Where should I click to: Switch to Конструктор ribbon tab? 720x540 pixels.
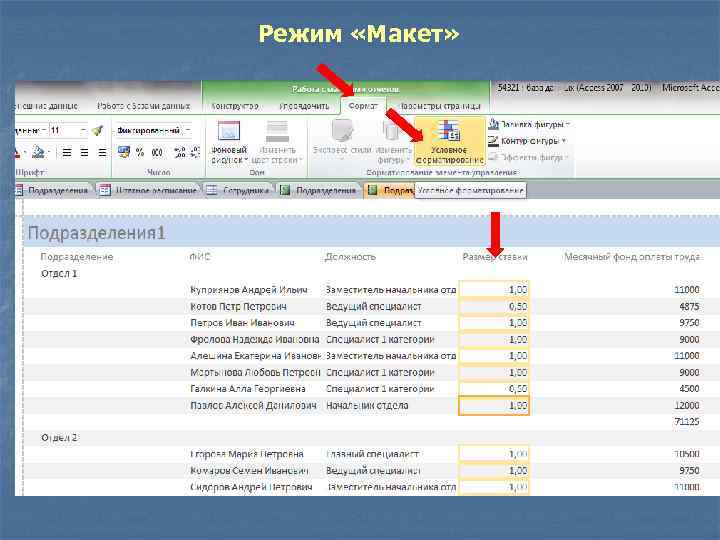(235, 106)
